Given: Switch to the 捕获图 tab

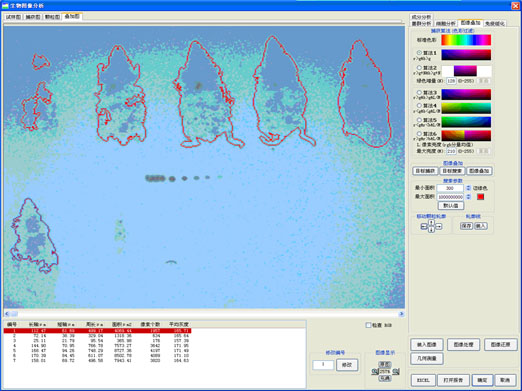Looking at the screenshot, I should click(x=33, y=17).
